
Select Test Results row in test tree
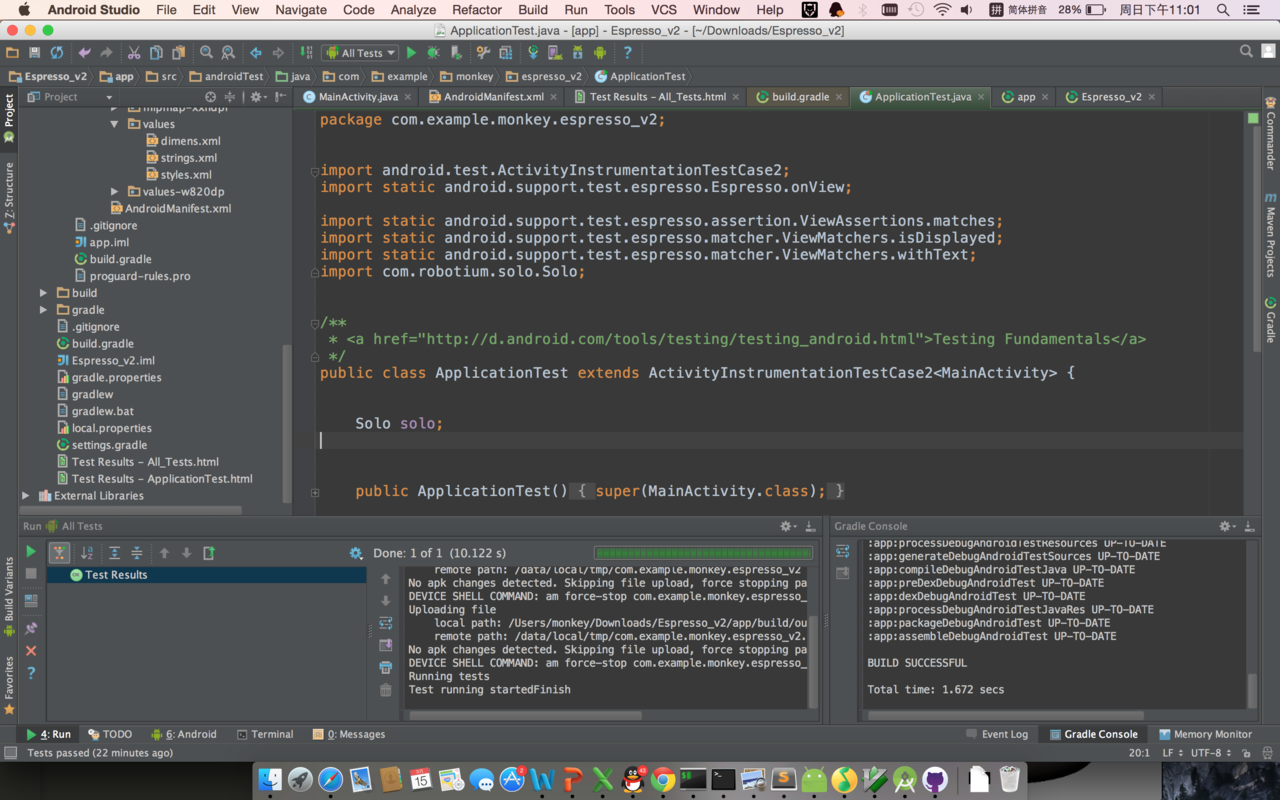206,575
